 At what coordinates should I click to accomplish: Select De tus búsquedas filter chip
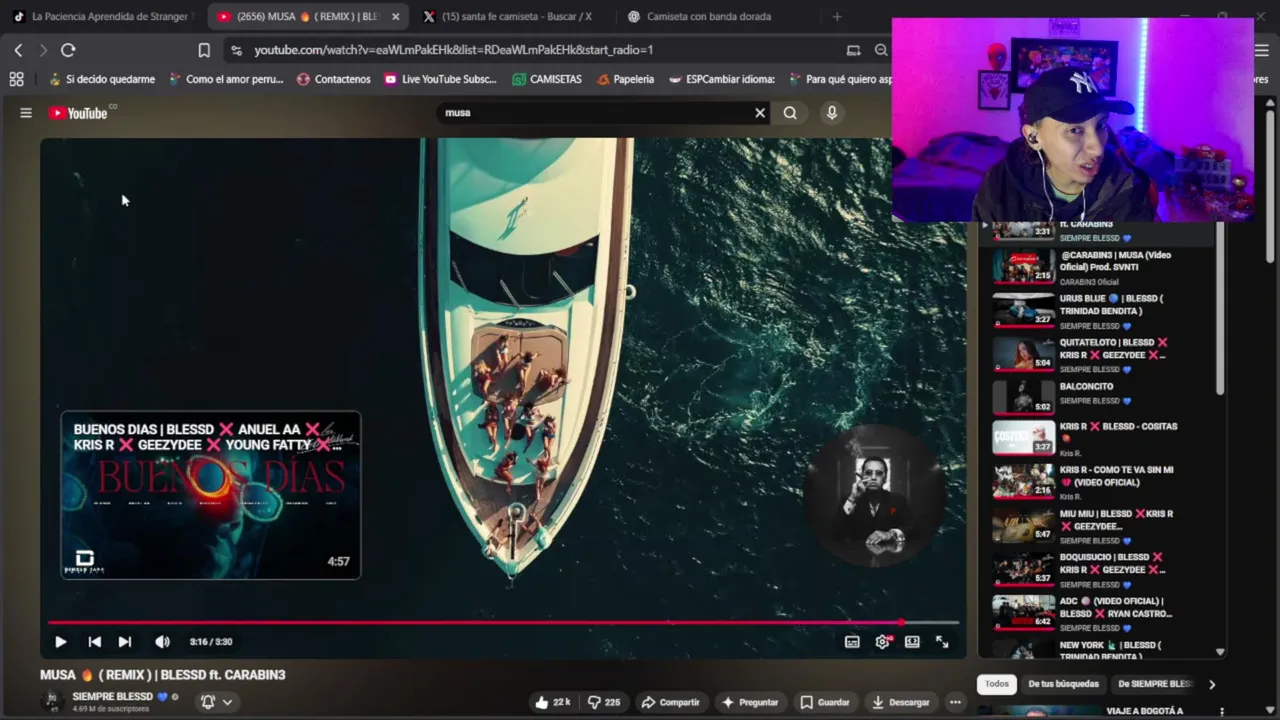coord(1063,684)
